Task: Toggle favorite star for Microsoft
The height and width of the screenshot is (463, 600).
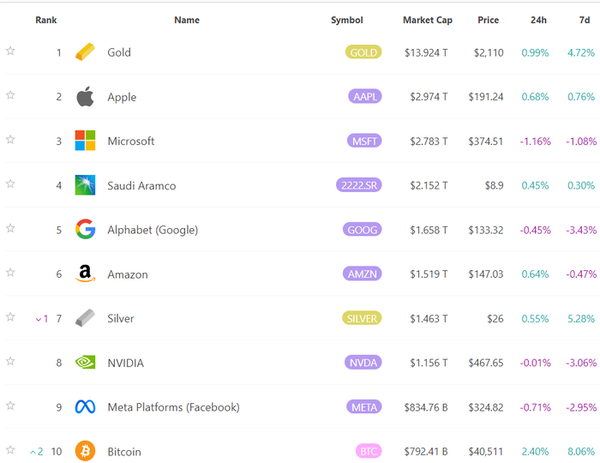Action: pyautogui.click(x=10, y=139)
